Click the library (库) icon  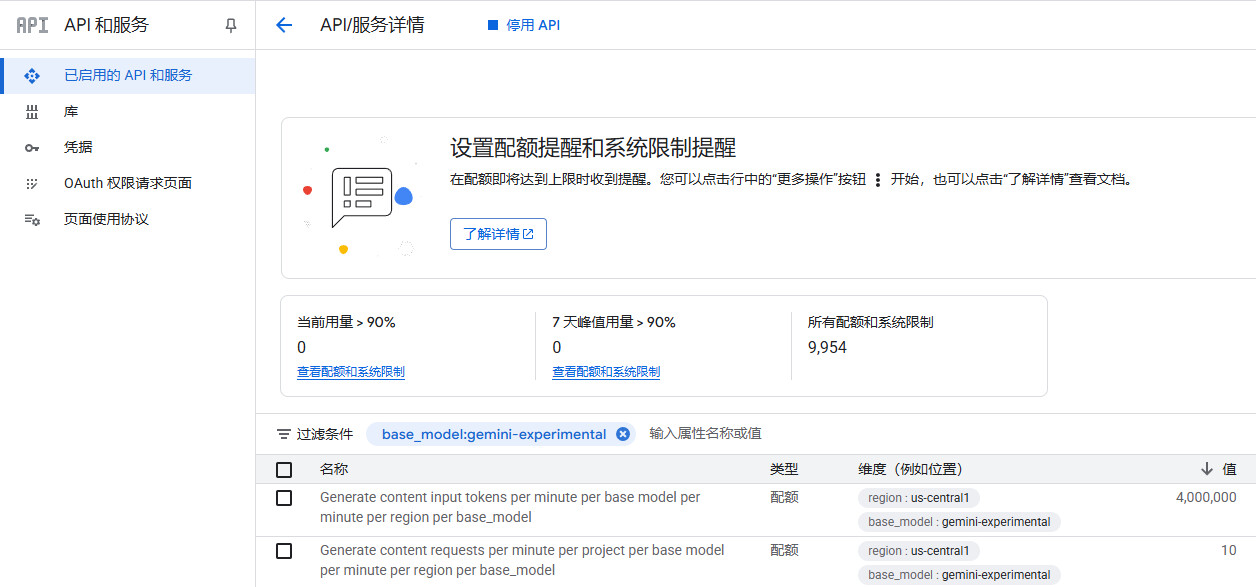coord(32,112)
